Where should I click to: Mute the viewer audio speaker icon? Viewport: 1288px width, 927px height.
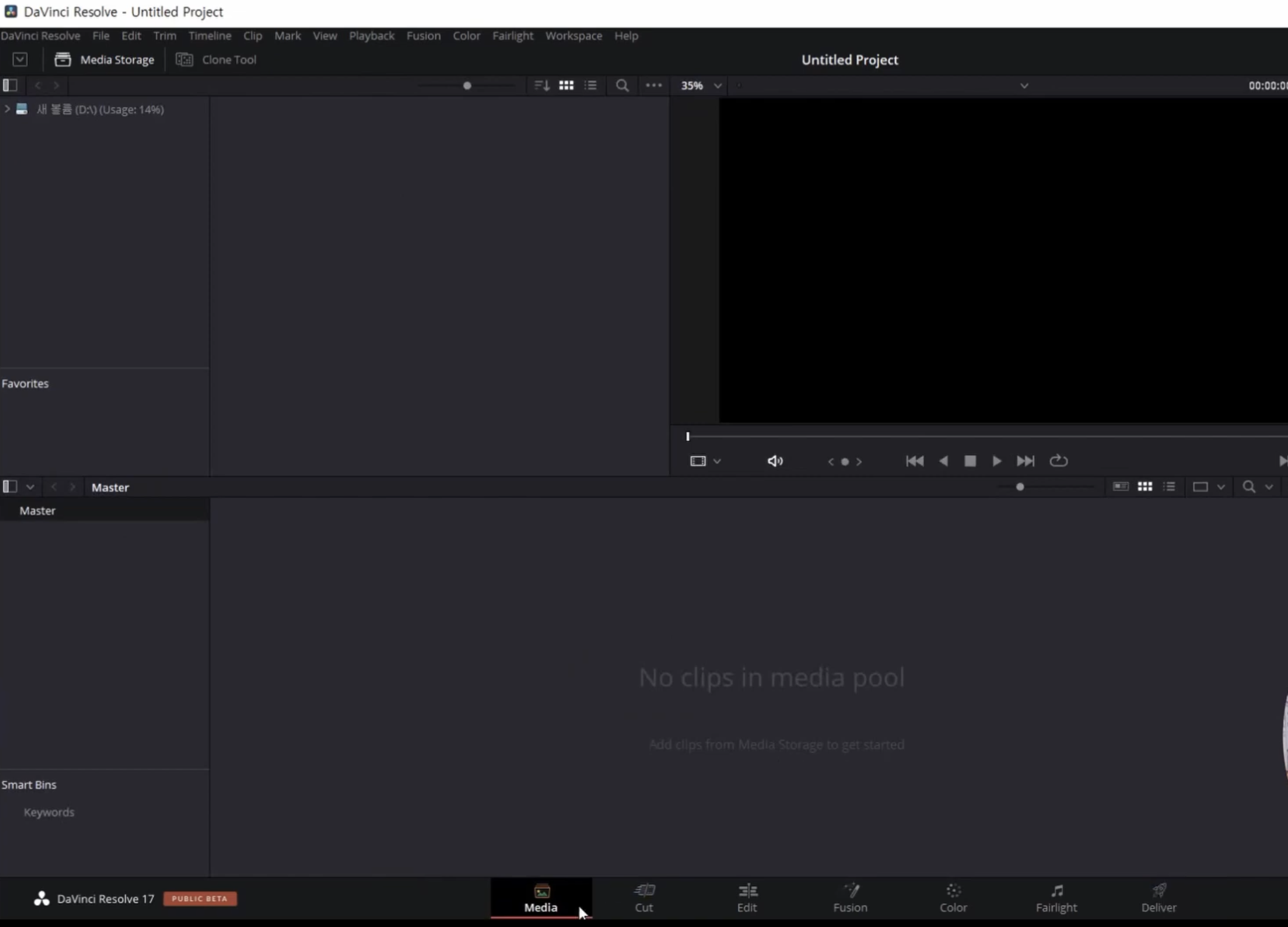[x=775, y=461]
